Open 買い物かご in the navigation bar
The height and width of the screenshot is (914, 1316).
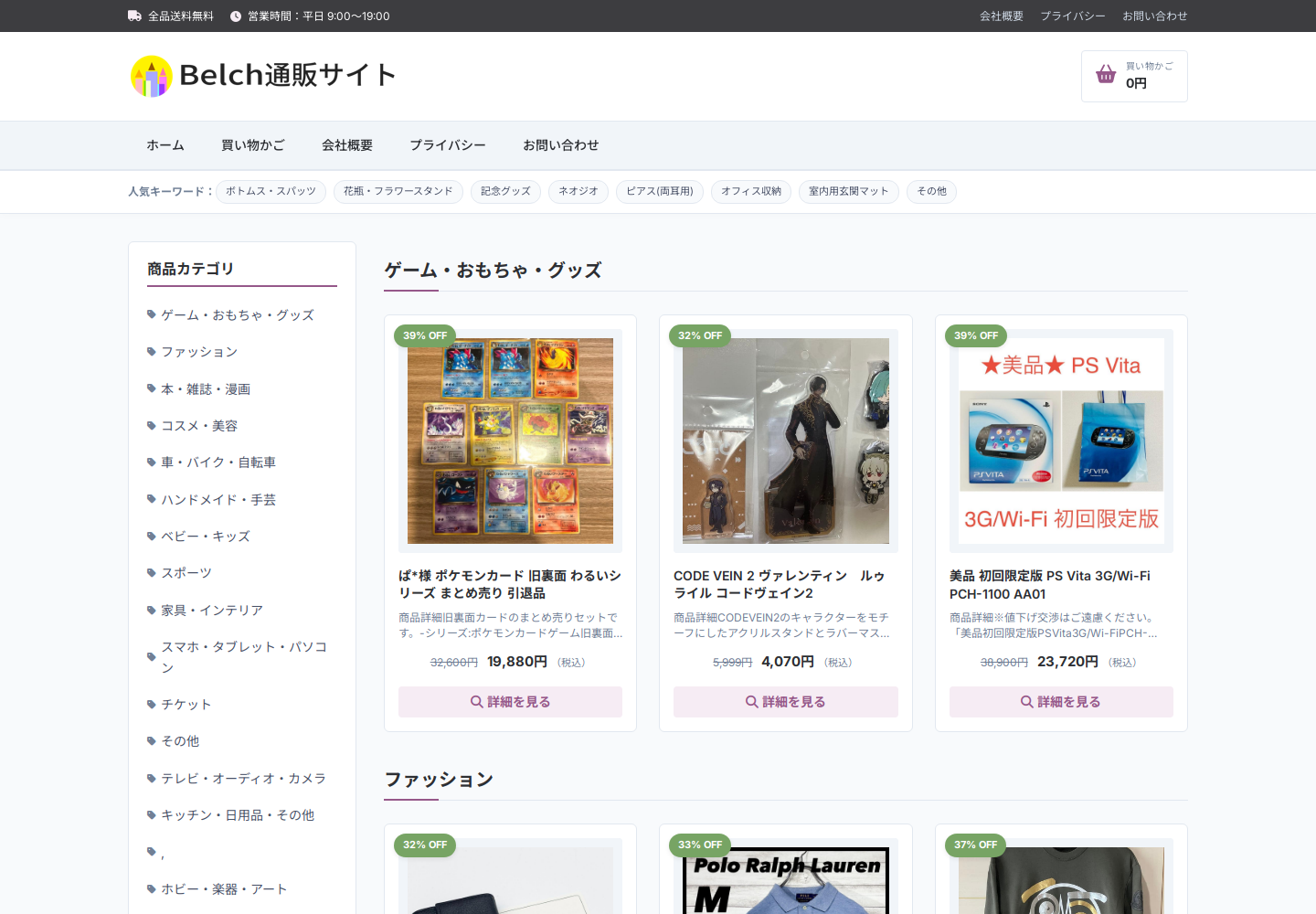pos(253,145)
